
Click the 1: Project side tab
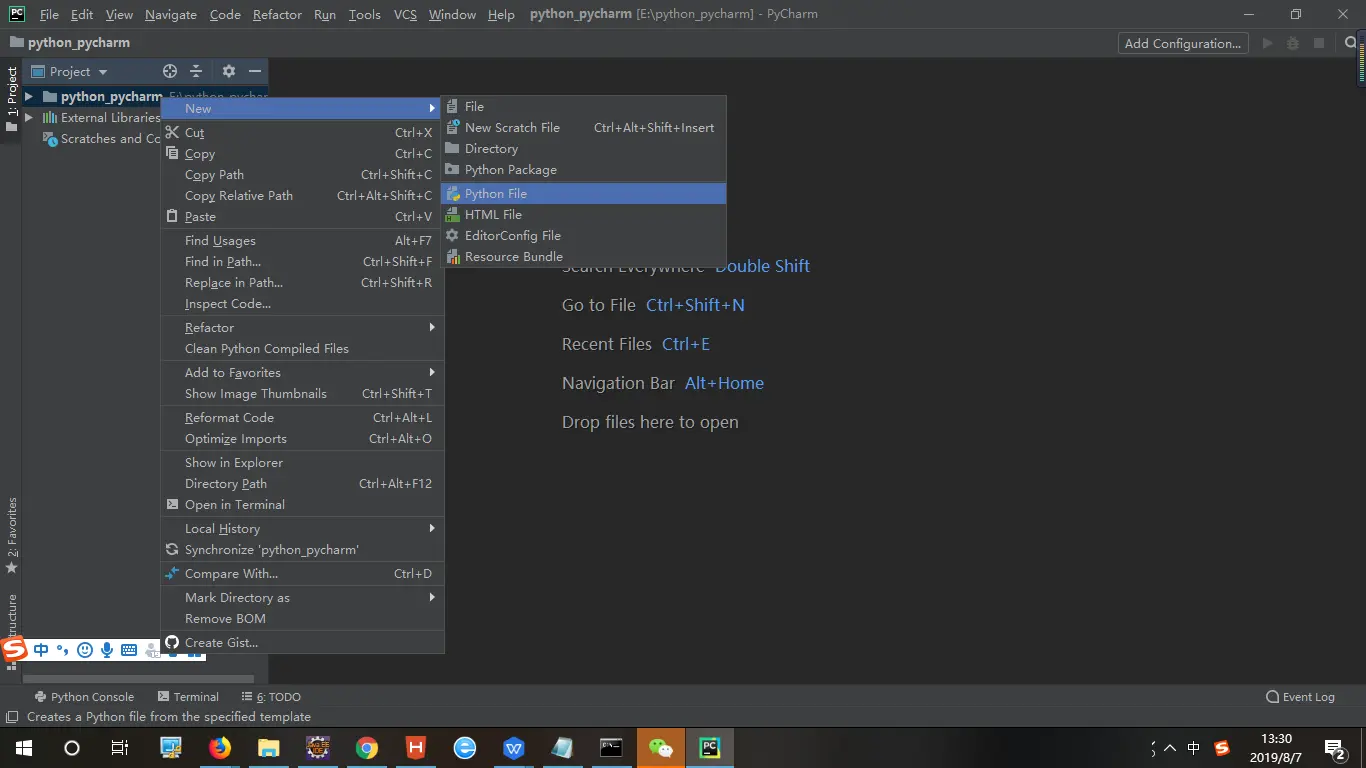pyautogui.click(x=12, y=99)
